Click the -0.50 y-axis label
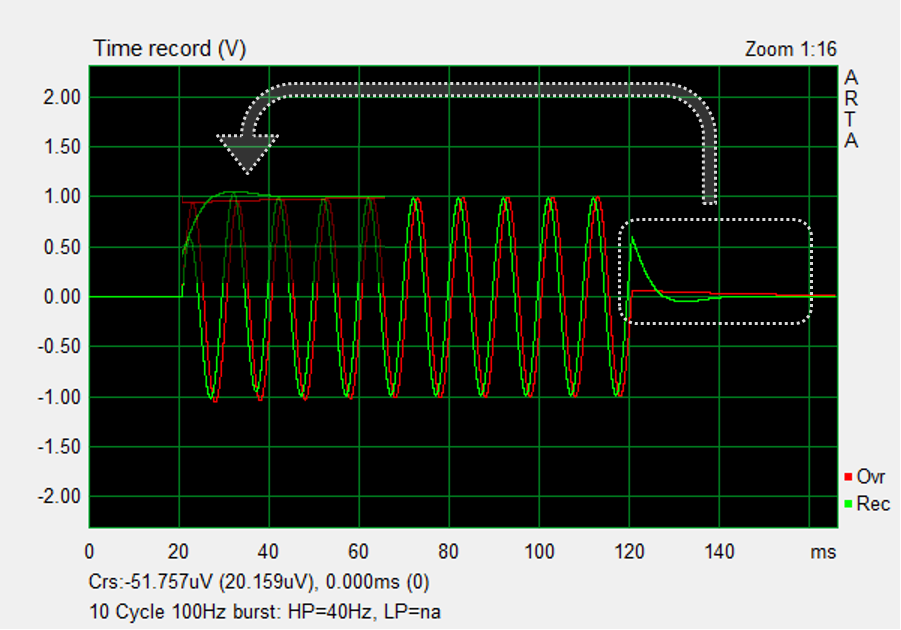This screenshot has height=630, width=901. [x=59, y=347]
